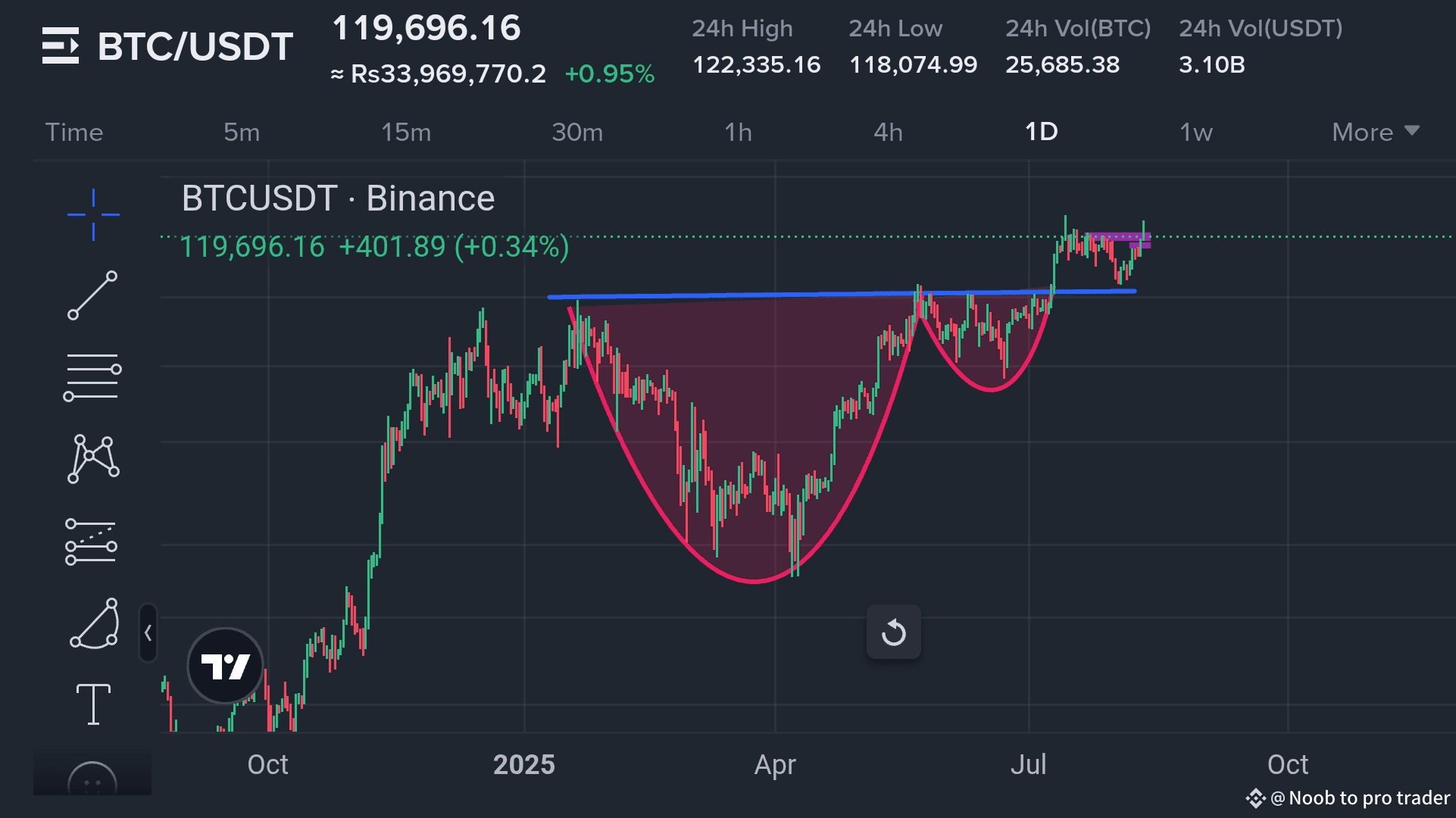Open the Fibonacci retracement tool
Screen dimensions: 1456x818
(x=92, y=376)
